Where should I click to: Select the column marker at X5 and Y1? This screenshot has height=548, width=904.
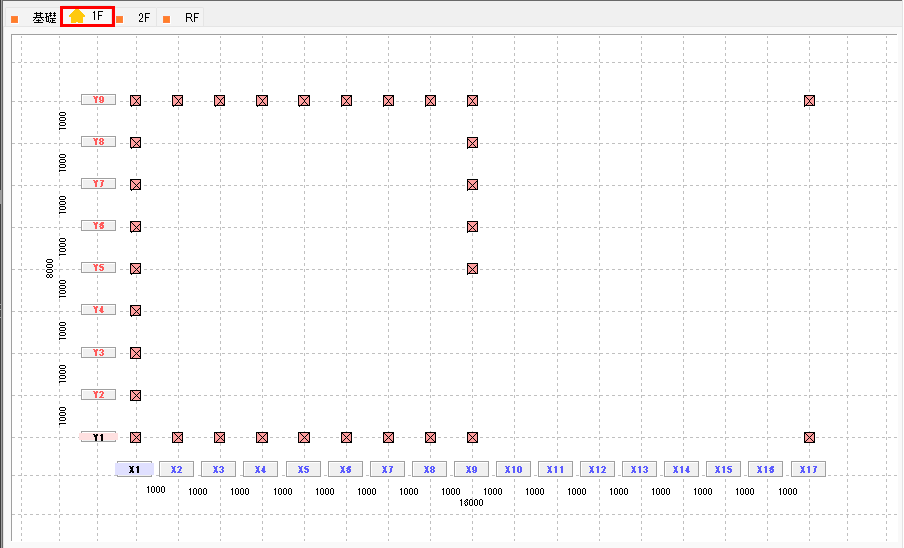[303, 437]
